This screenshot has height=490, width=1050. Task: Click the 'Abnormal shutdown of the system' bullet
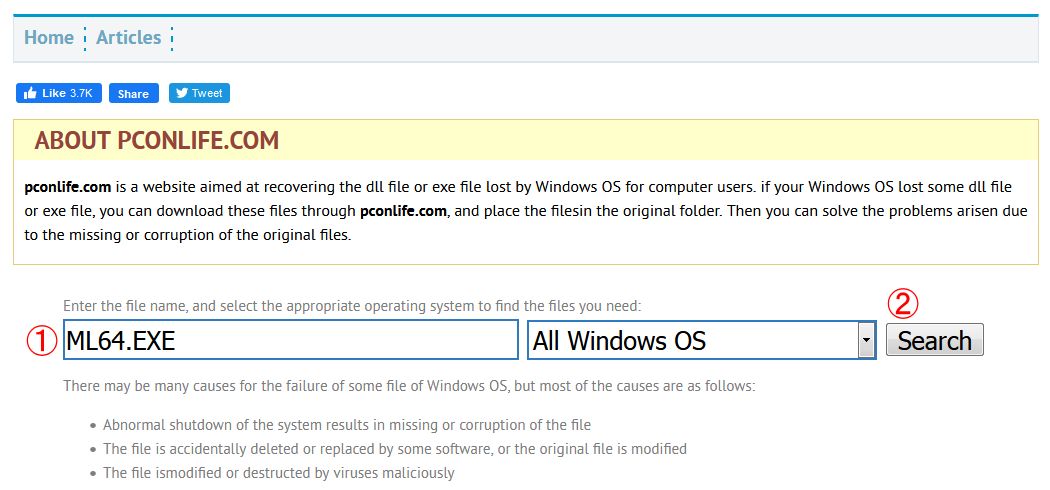pyautogui.click(x=346, y=425)
